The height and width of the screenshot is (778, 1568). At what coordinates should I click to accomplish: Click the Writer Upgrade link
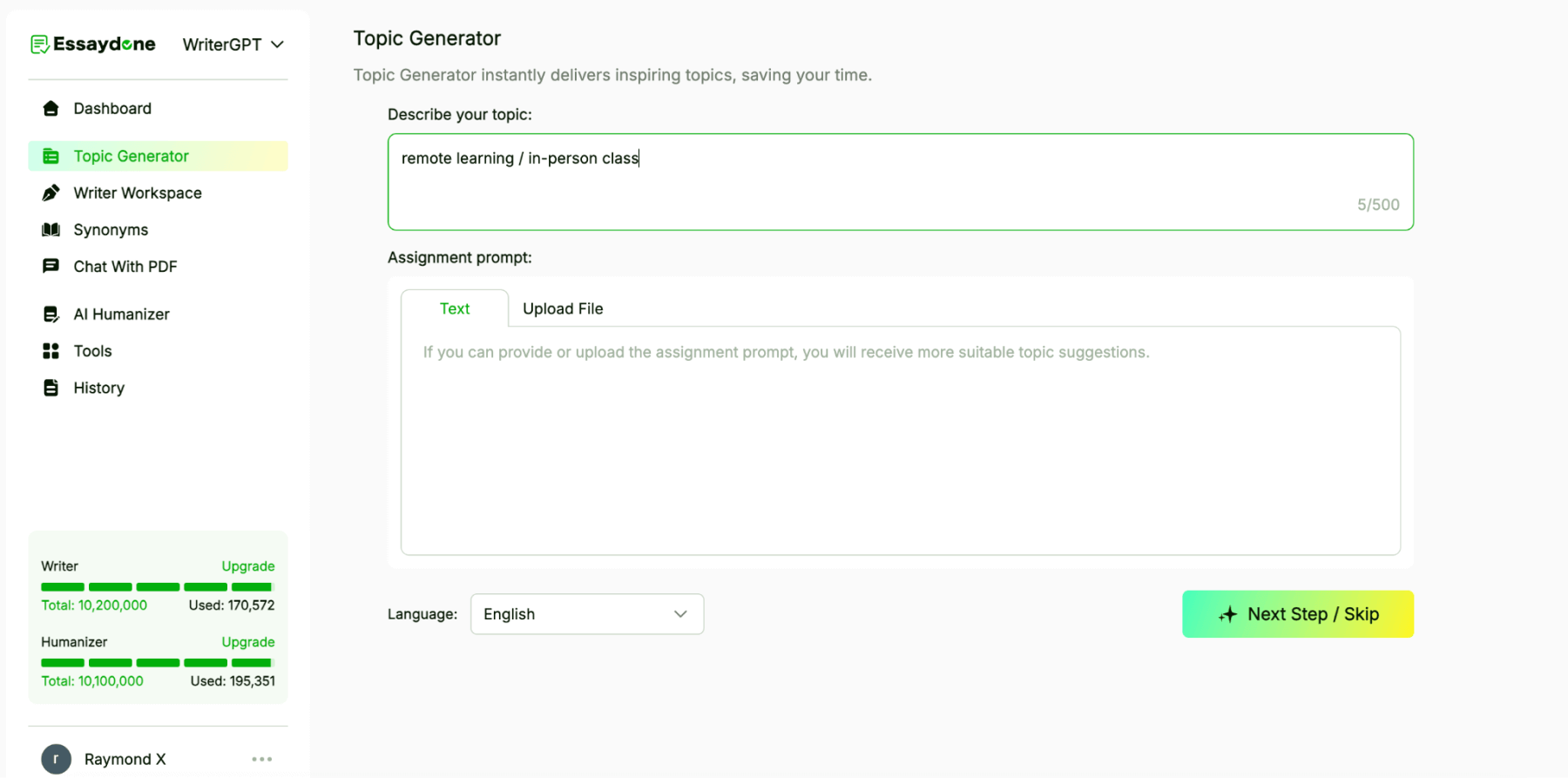247,566
